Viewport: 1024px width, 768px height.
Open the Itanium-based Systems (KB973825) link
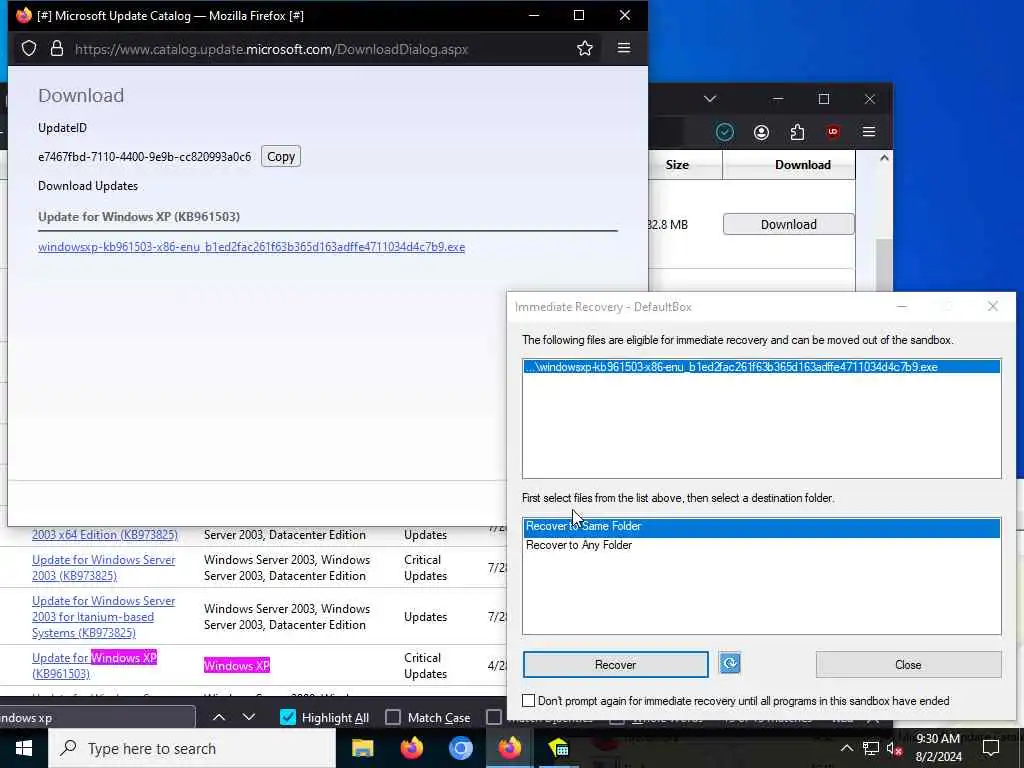tap(103, 616)
